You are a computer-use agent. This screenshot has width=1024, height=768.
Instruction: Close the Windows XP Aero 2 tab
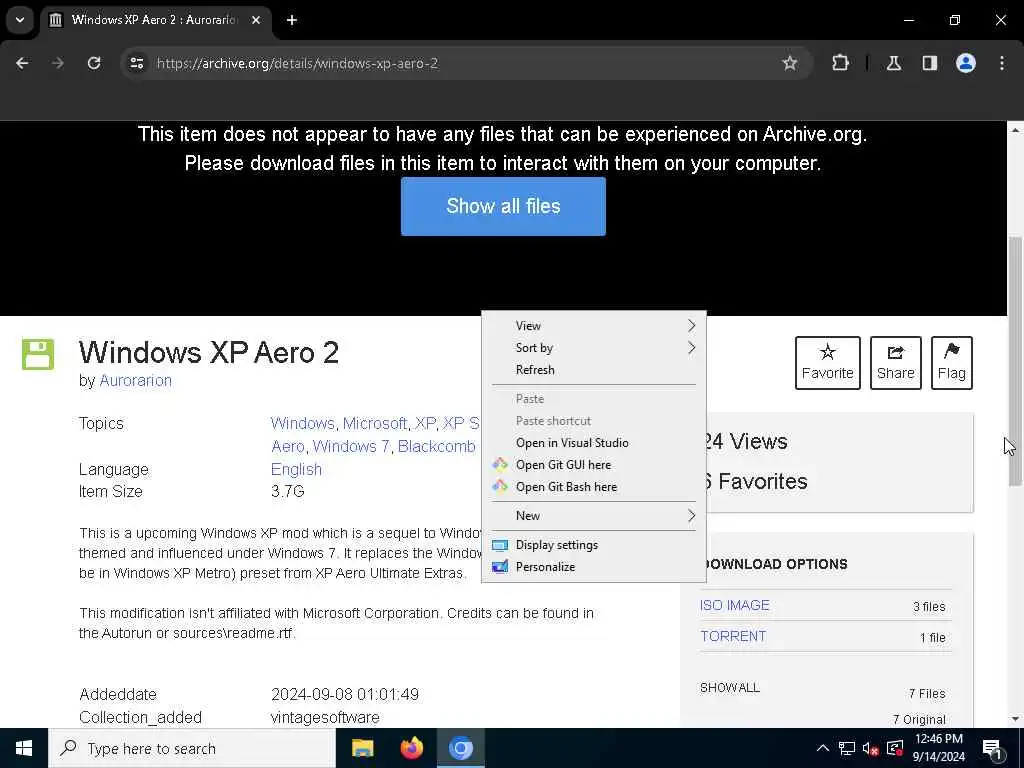257,20
